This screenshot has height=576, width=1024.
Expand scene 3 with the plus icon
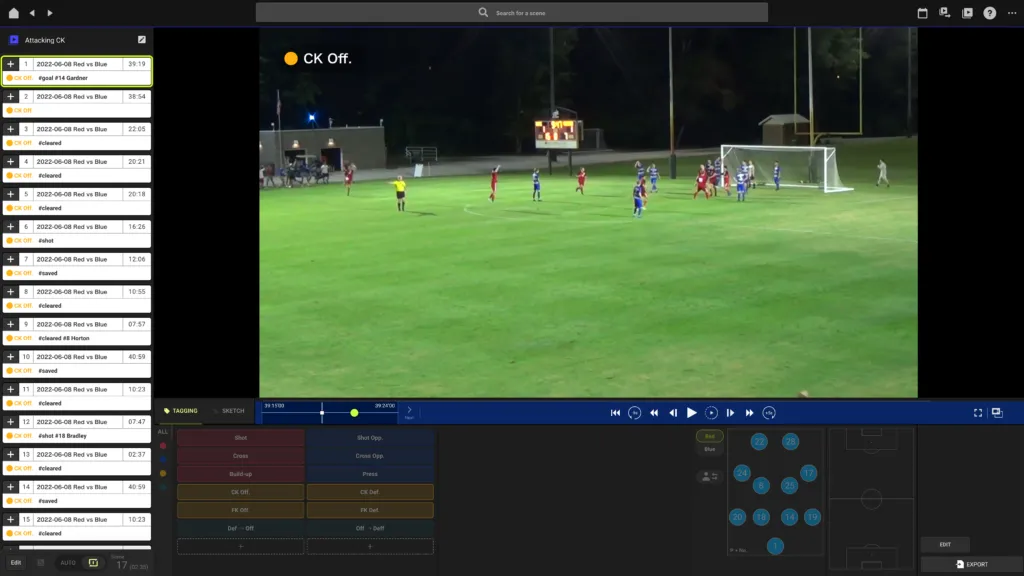point(10,129)
